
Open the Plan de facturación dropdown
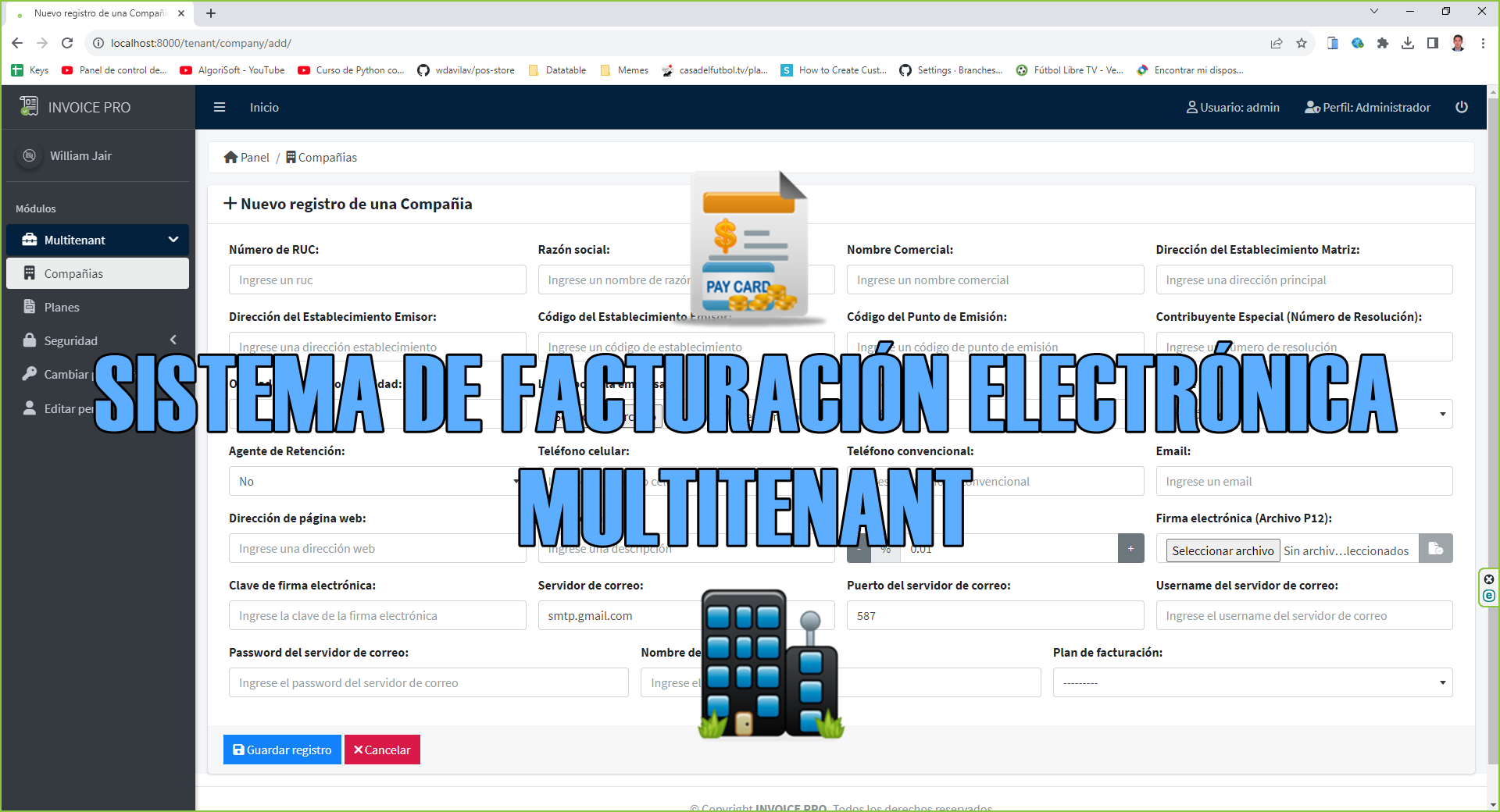(x=1252, y=683)
